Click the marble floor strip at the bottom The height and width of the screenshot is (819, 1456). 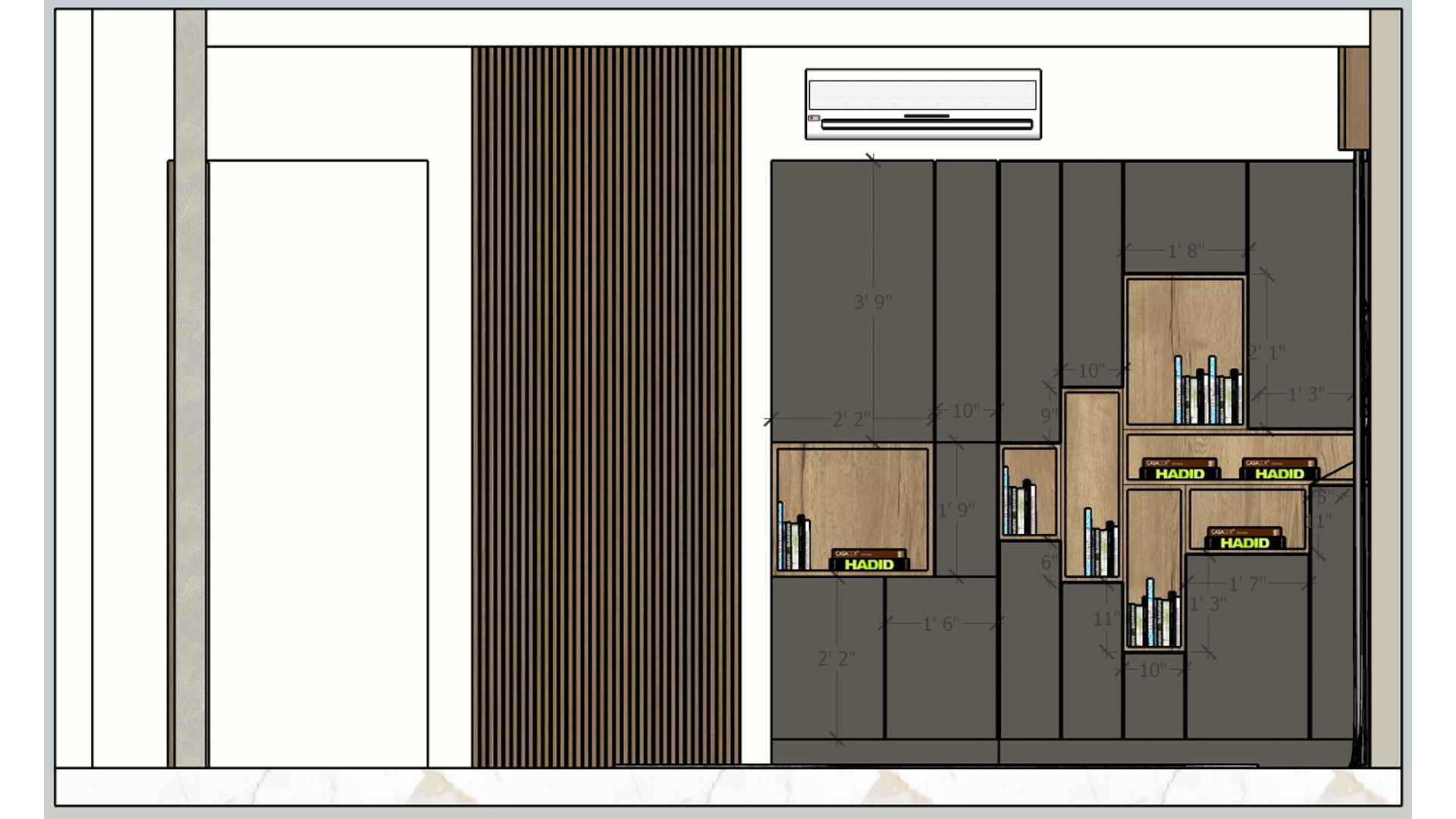pos(728,786)
